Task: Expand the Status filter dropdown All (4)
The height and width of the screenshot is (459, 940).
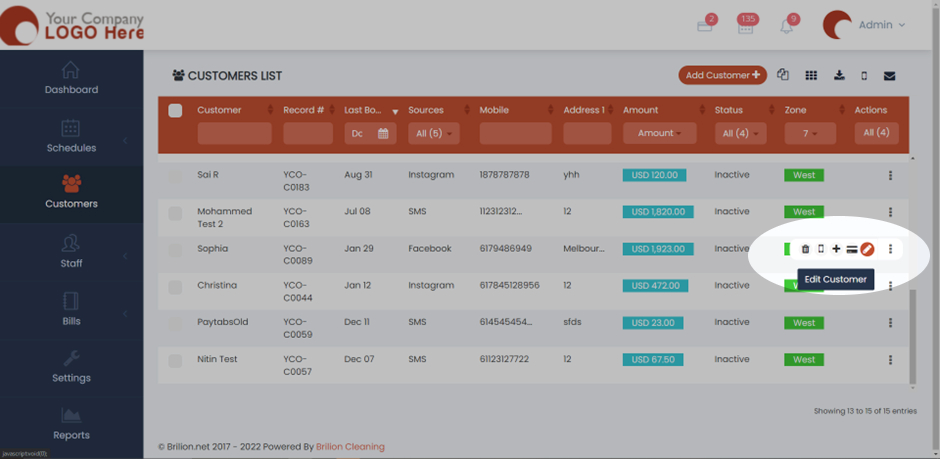Action: (x=741, y=133)
